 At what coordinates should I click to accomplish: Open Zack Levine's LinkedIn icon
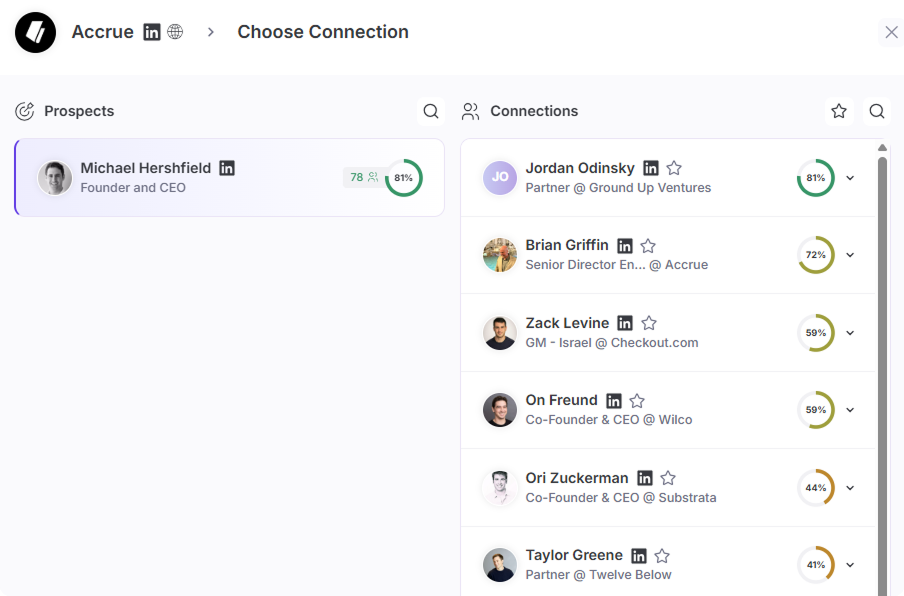[x=625, y=323]
